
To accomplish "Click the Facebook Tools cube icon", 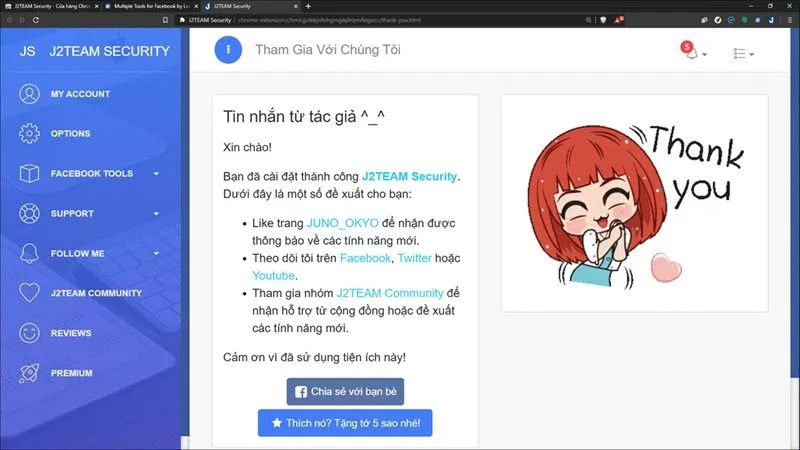I will click(29, 173).
